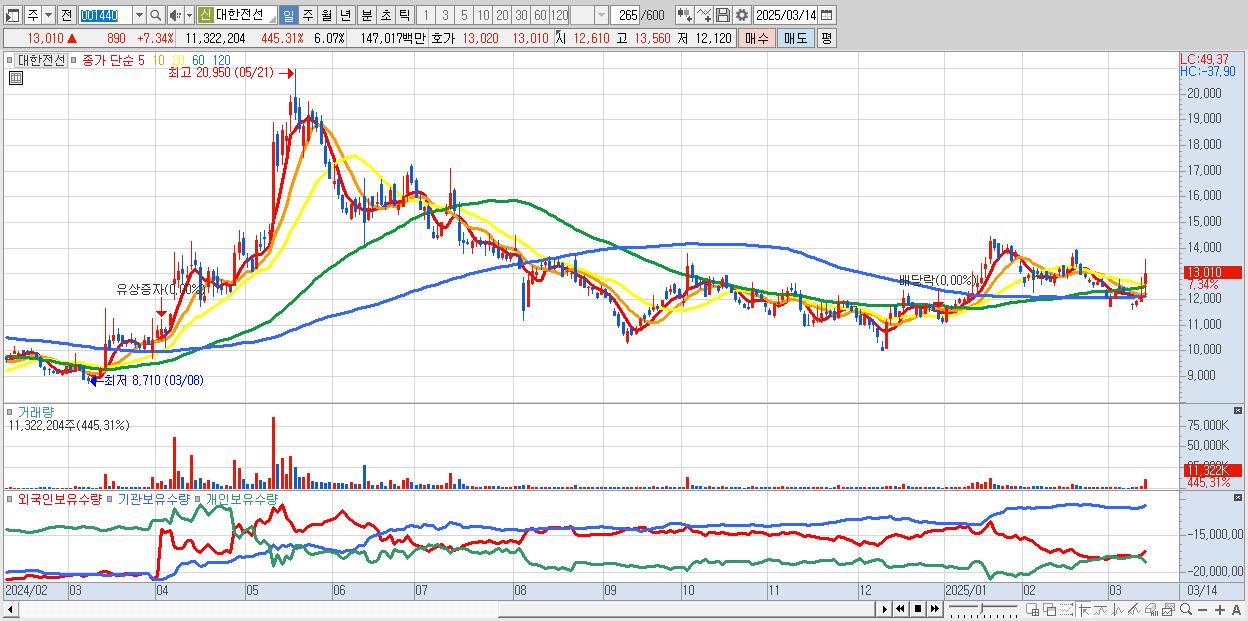Click the window-with-grid icon in bottom toolbar

(x=1033, y=609)
